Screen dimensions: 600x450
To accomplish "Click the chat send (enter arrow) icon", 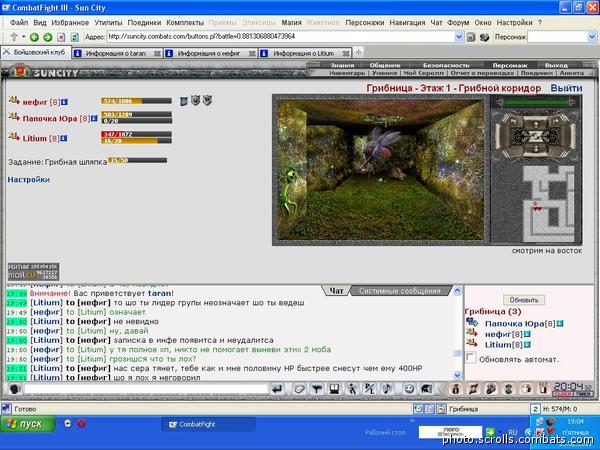I will click(x=277, y=389).
